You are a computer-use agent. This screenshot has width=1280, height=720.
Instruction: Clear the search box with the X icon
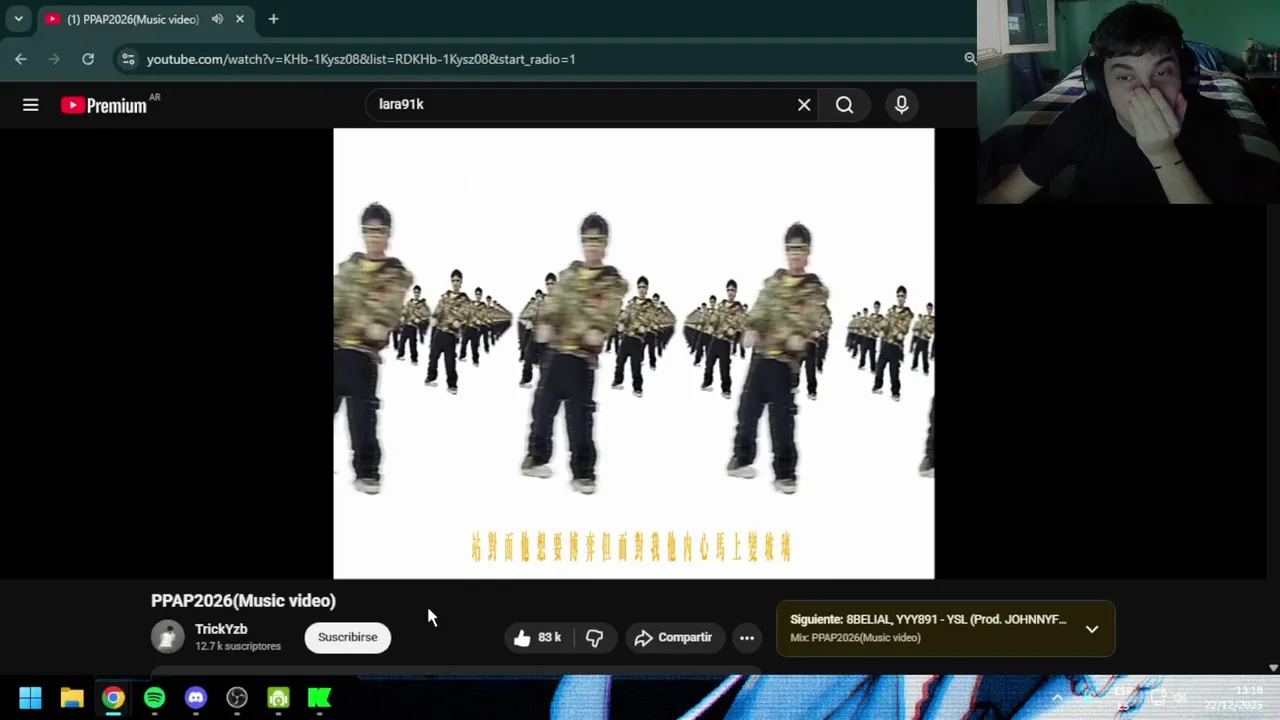(804, 105)
